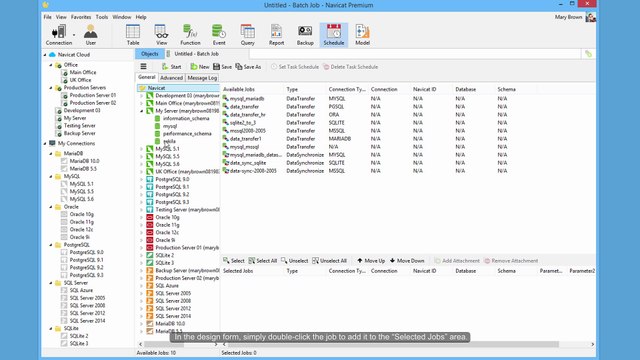
Task: Select the Report toolbar icon
Action: (x=276, y=35)
